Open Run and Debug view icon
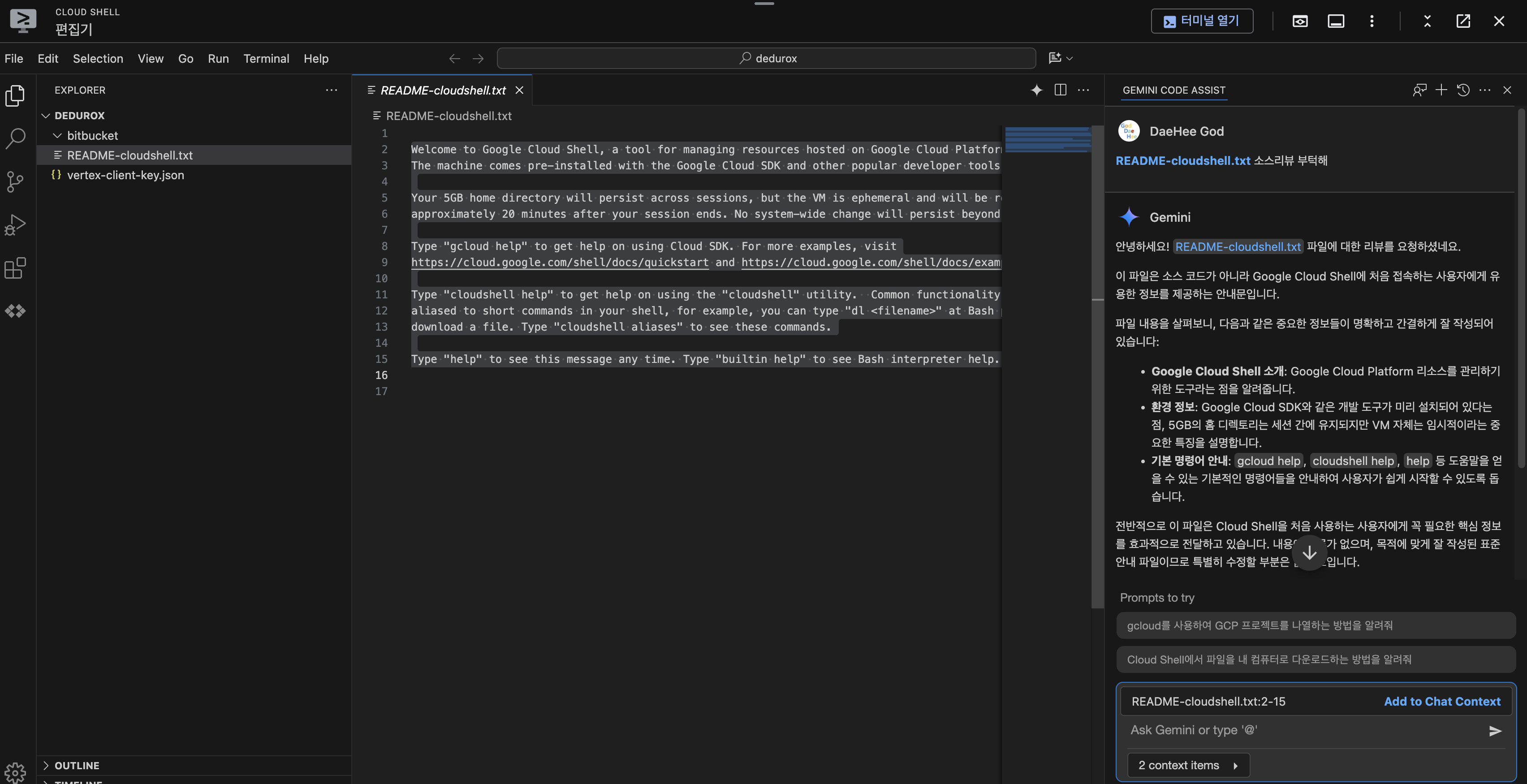This screenshot has width=1527, height=784. point(15,224)
